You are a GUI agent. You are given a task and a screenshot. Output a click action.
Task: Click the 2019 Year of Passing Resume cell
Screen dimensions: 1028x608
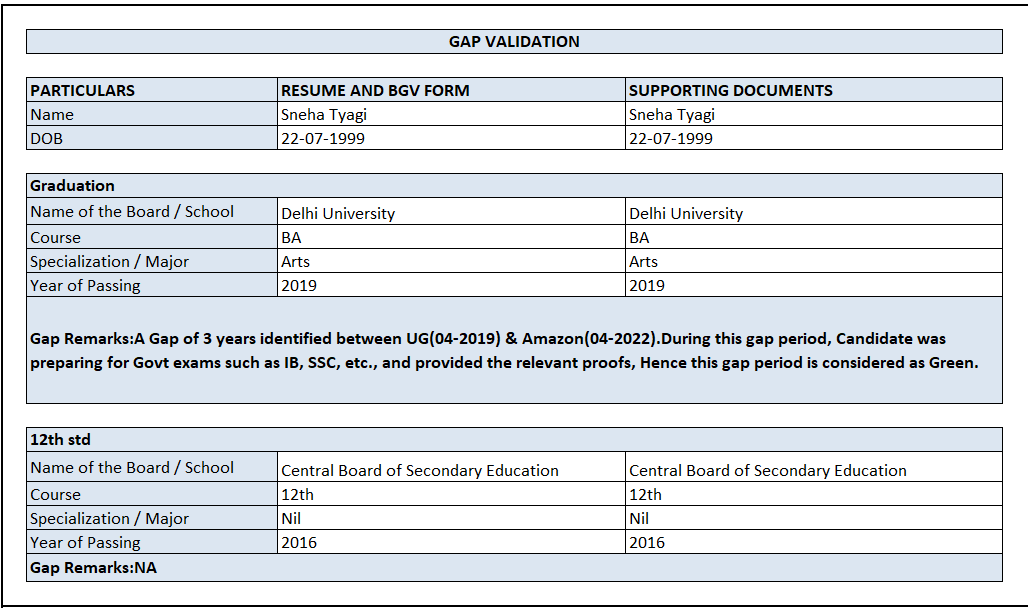[451, 285]
